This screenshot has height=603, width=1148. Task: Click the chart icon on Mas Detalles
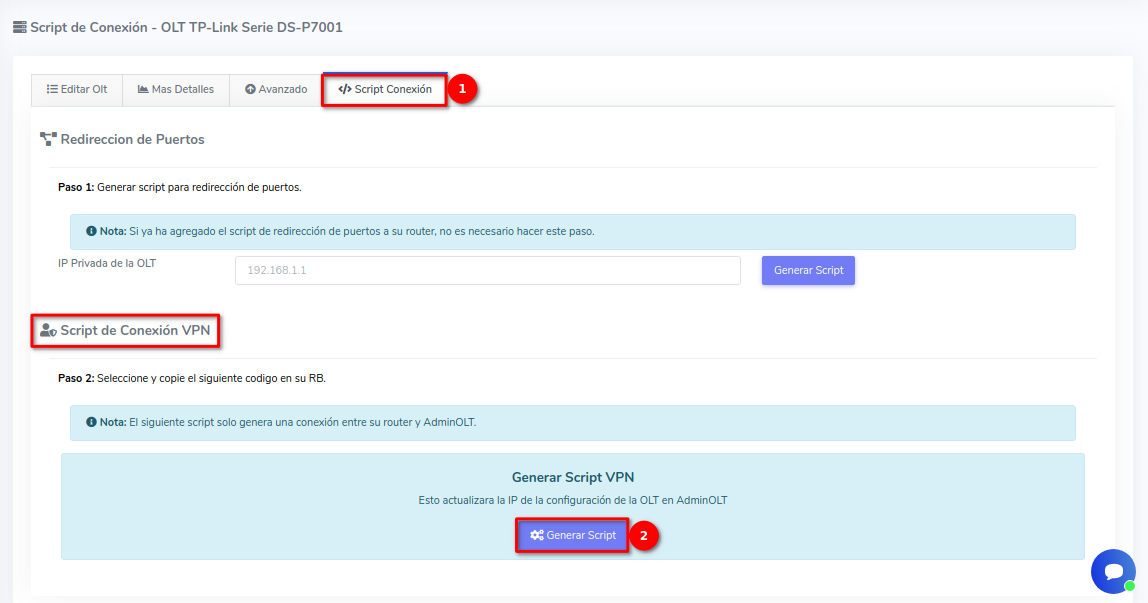point(143,89)
